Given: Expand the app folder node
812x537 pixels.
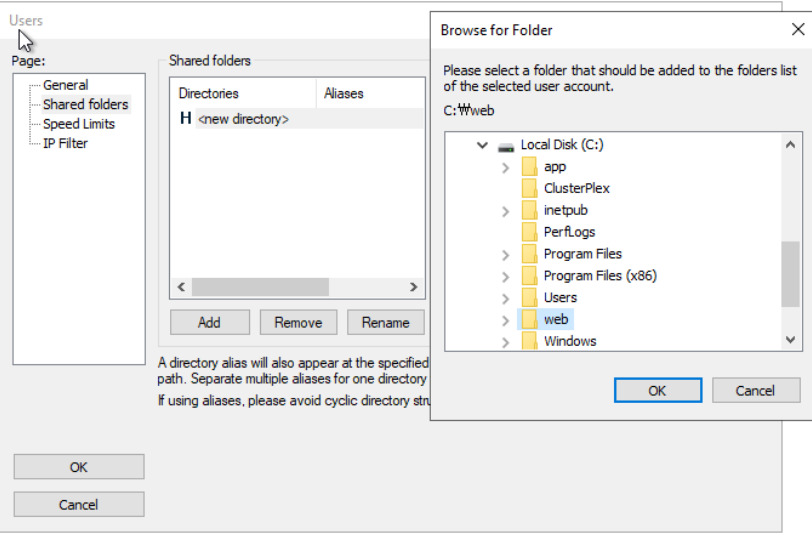Looking at the screenshot, I should pyautogui.click(x=506, y=168).
